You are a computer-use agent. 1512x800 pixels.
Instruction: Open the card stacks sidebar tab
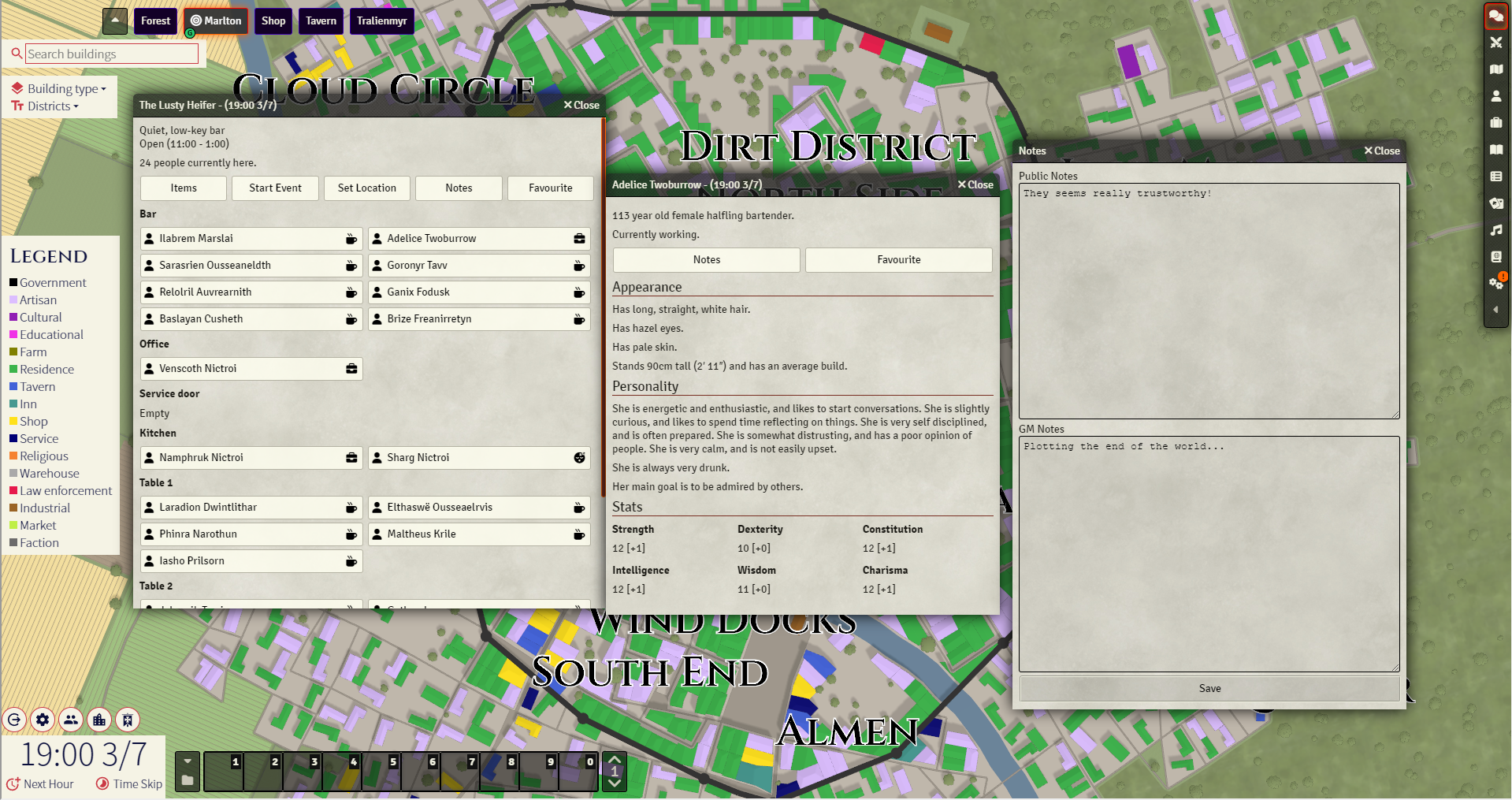tap(1495, 203)
